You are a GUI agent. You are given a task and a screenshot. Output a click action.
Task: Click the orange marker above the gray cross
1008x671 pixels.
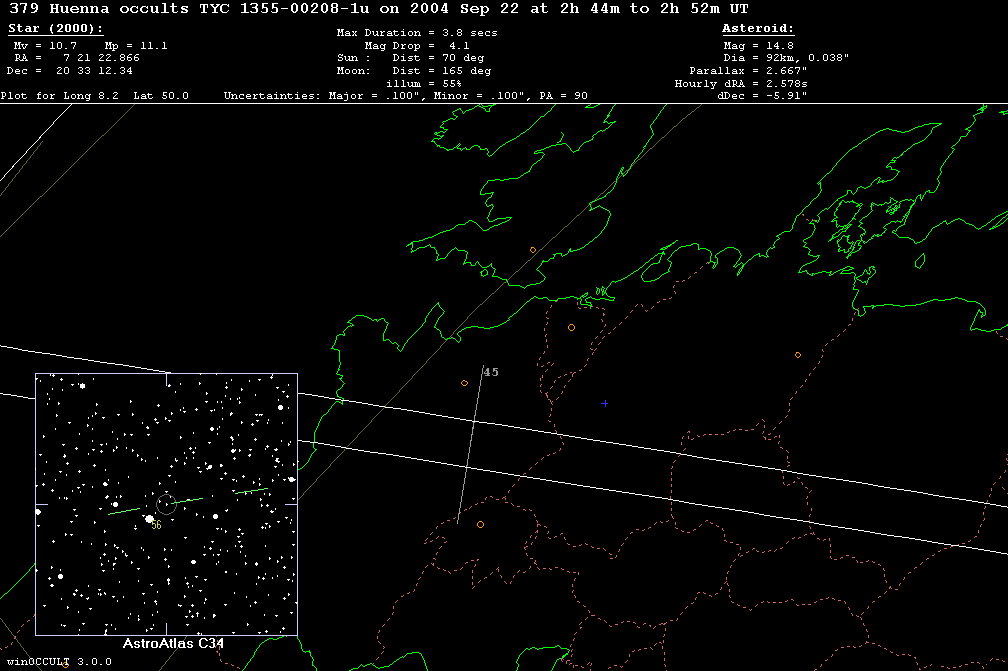point(571,328)
